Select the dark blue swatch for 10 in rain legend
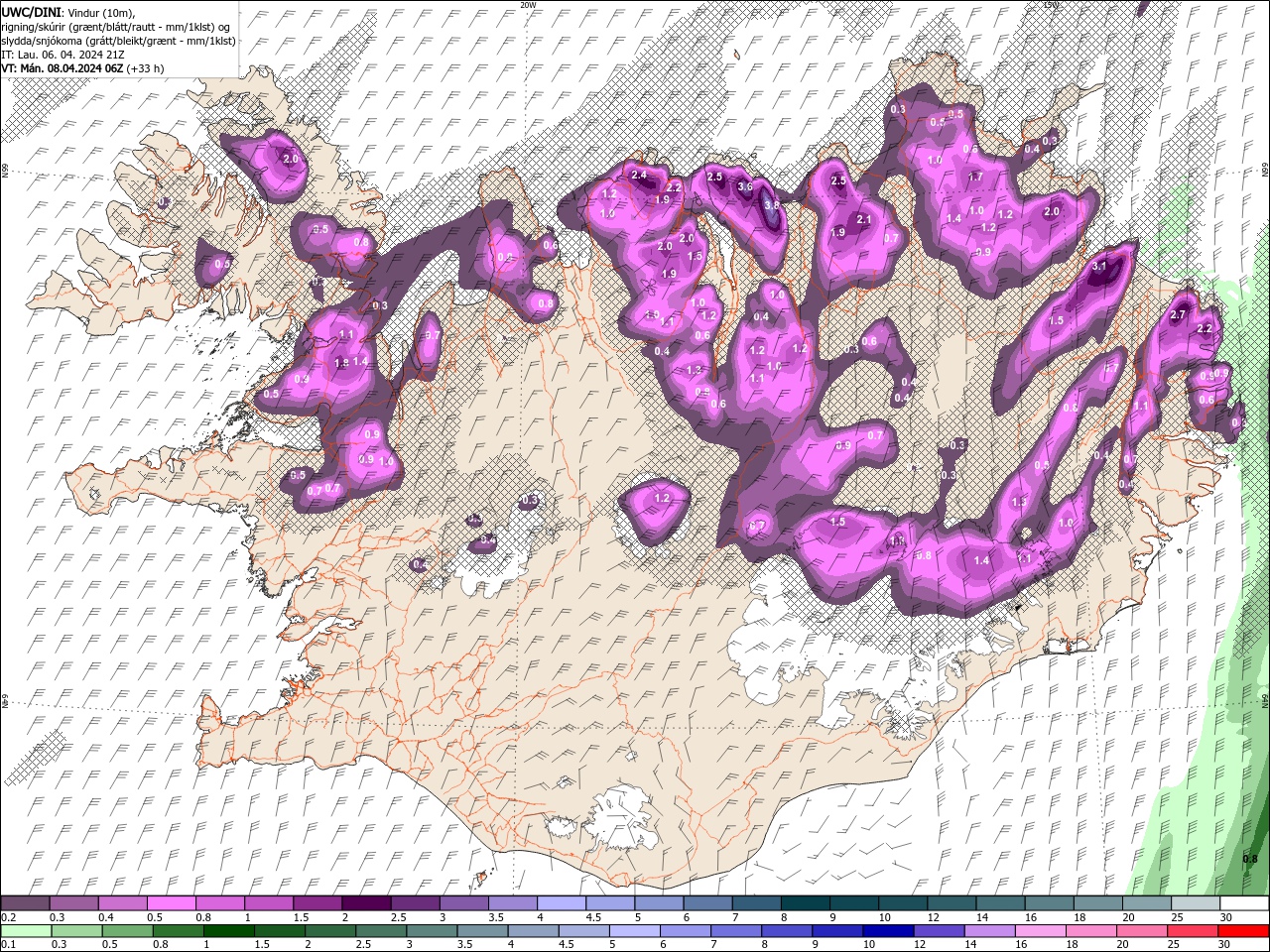1270x952 pixels. coord(887,931)
